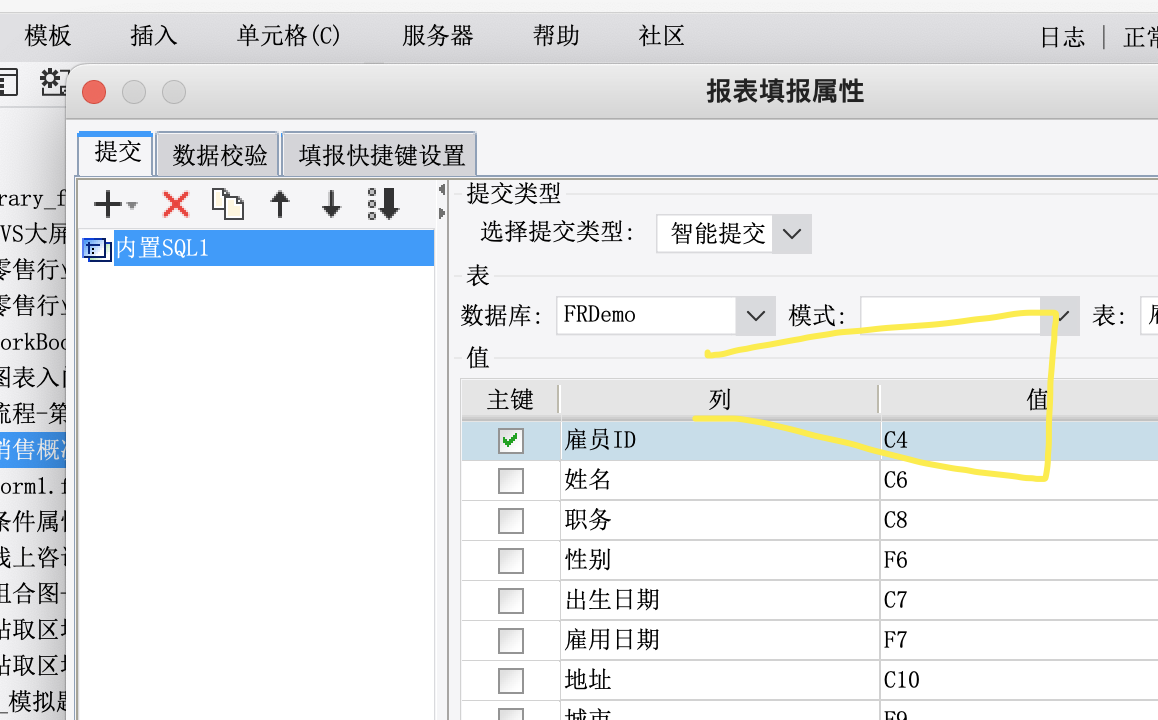Enable primary key checkbox for 职务
1158x720 pixels.
tap(510, 521)
